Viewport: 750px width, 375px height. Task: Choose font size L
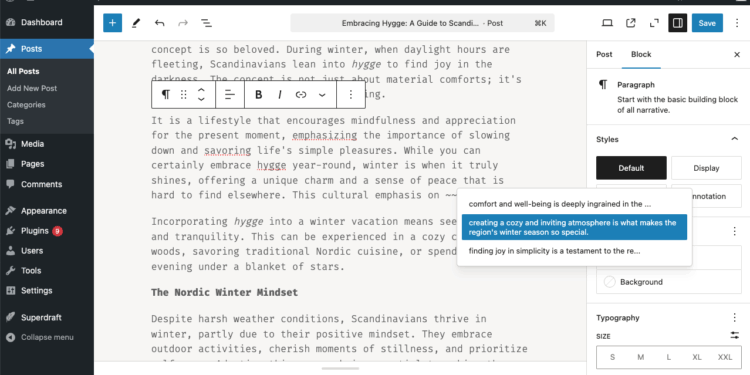point(669,357)
